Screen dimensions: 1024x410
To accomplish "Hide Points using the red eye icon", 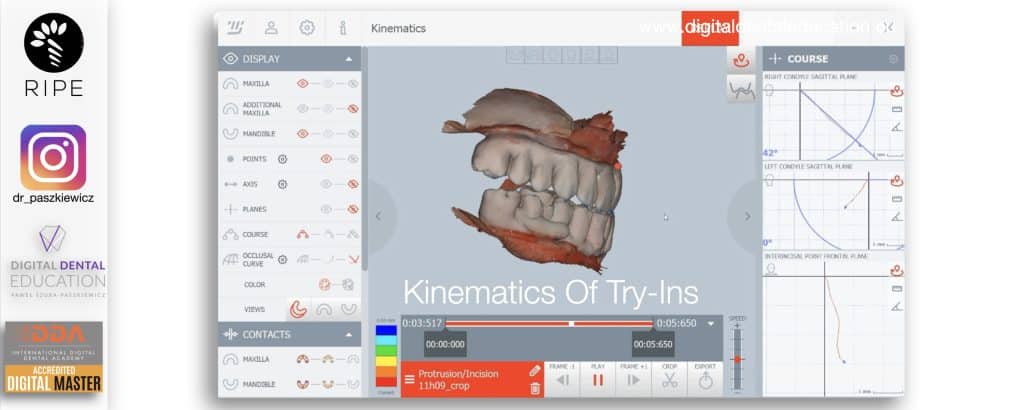I will pos(325,159).
